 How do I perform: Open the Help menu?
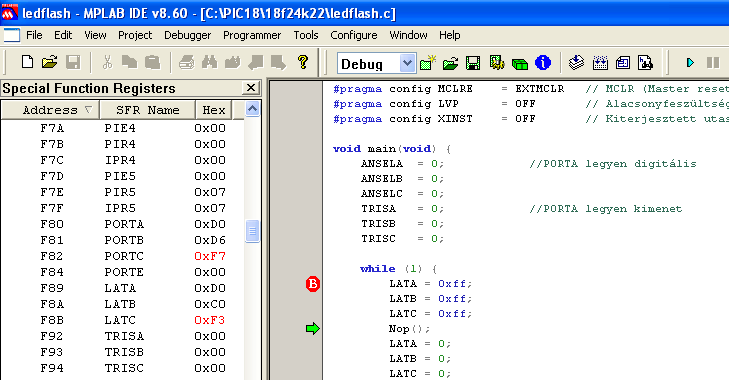point(450,35)
